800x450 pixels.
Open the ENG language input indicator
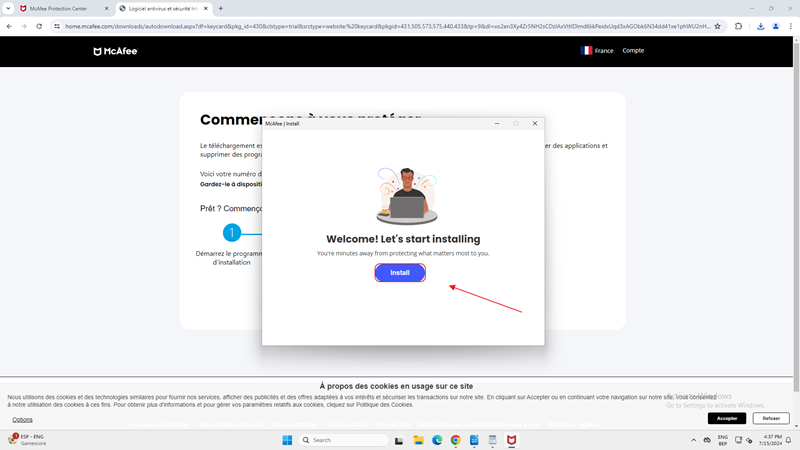[722, 440]
